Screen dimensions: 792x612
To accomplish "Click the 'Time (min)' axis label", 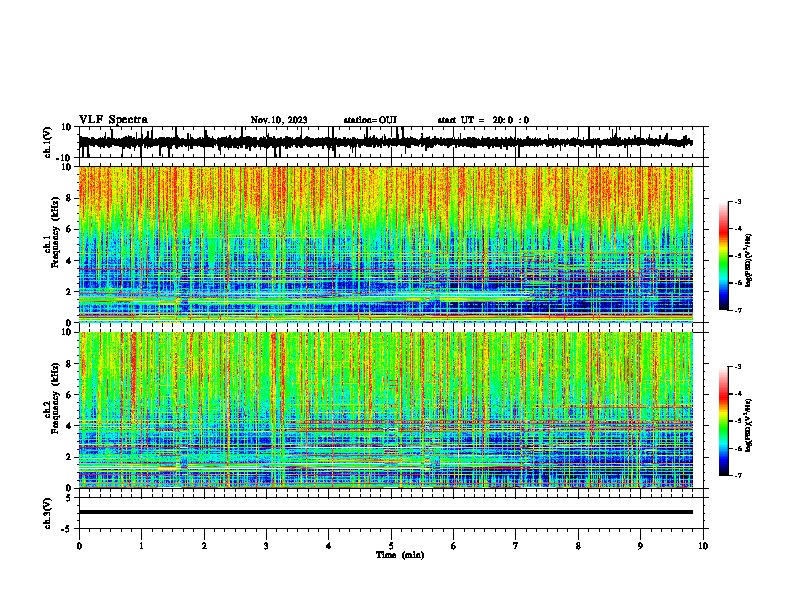I will pyautogui.click(x=400, y=555).
